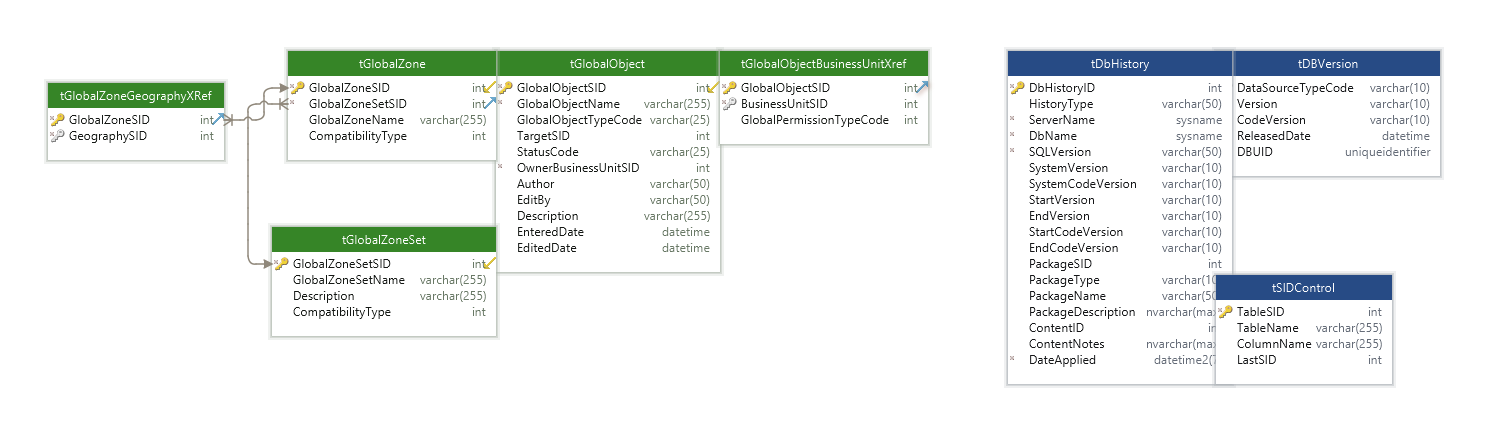The height and width of the screenshot is (432, 1488).
Task: Pick the tSIDControl table title
Action: [1304, 287]
